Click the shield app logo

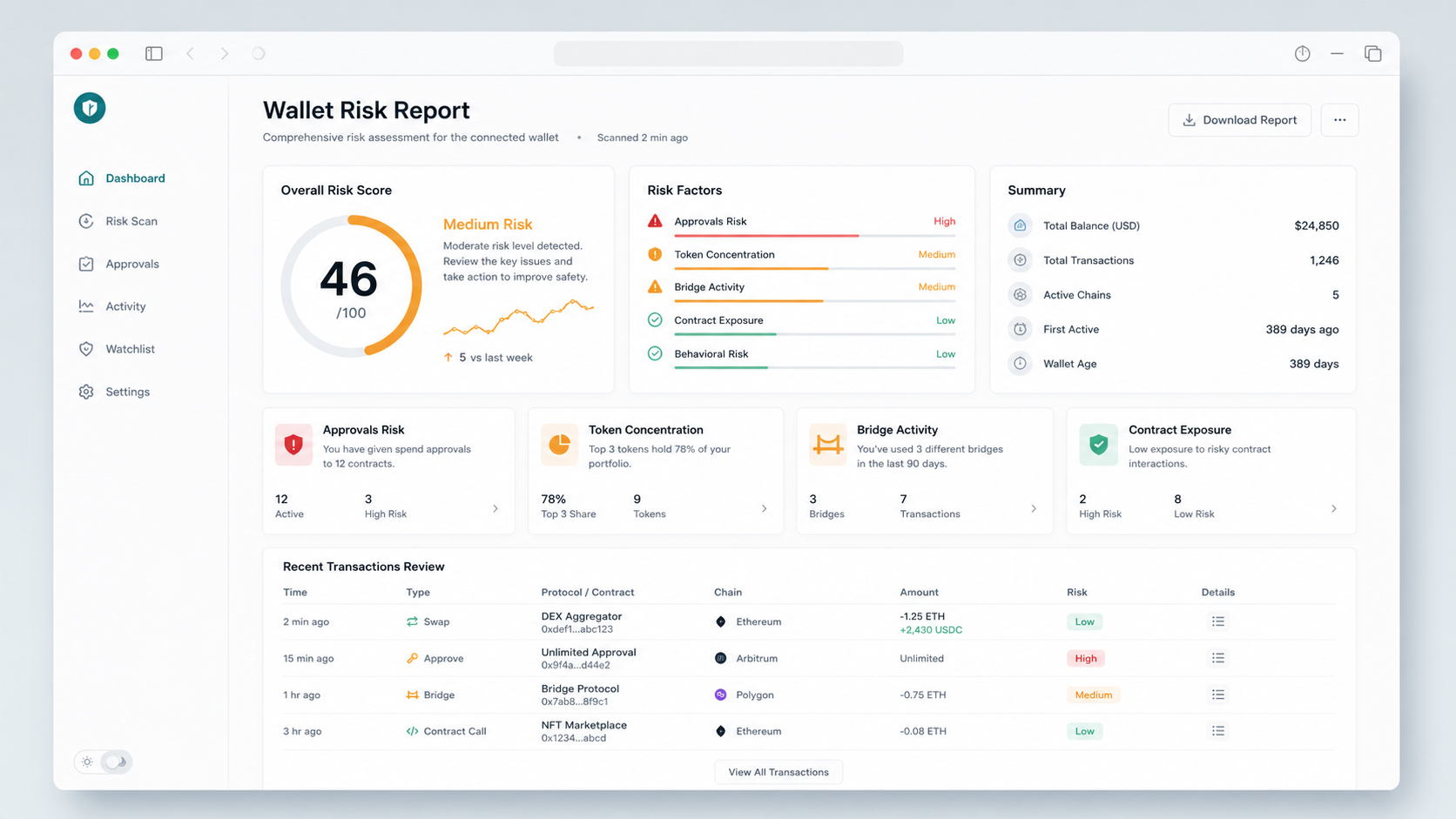90,108
